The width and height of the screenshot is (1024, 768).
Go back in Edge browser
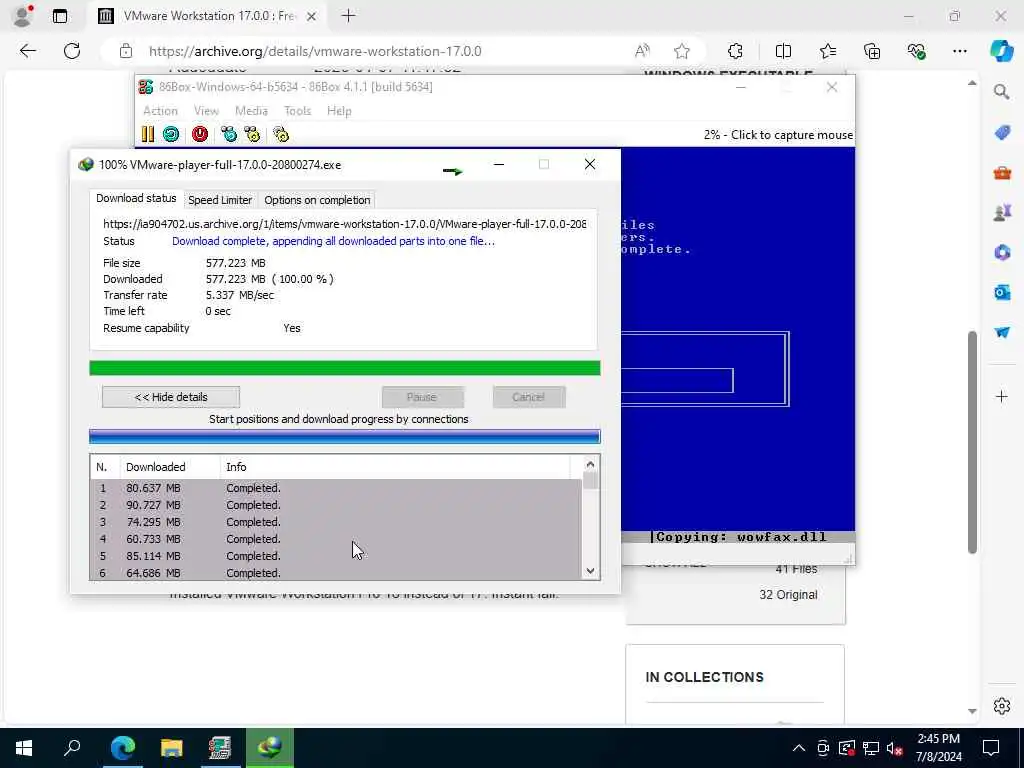click(x=27, y=51)
